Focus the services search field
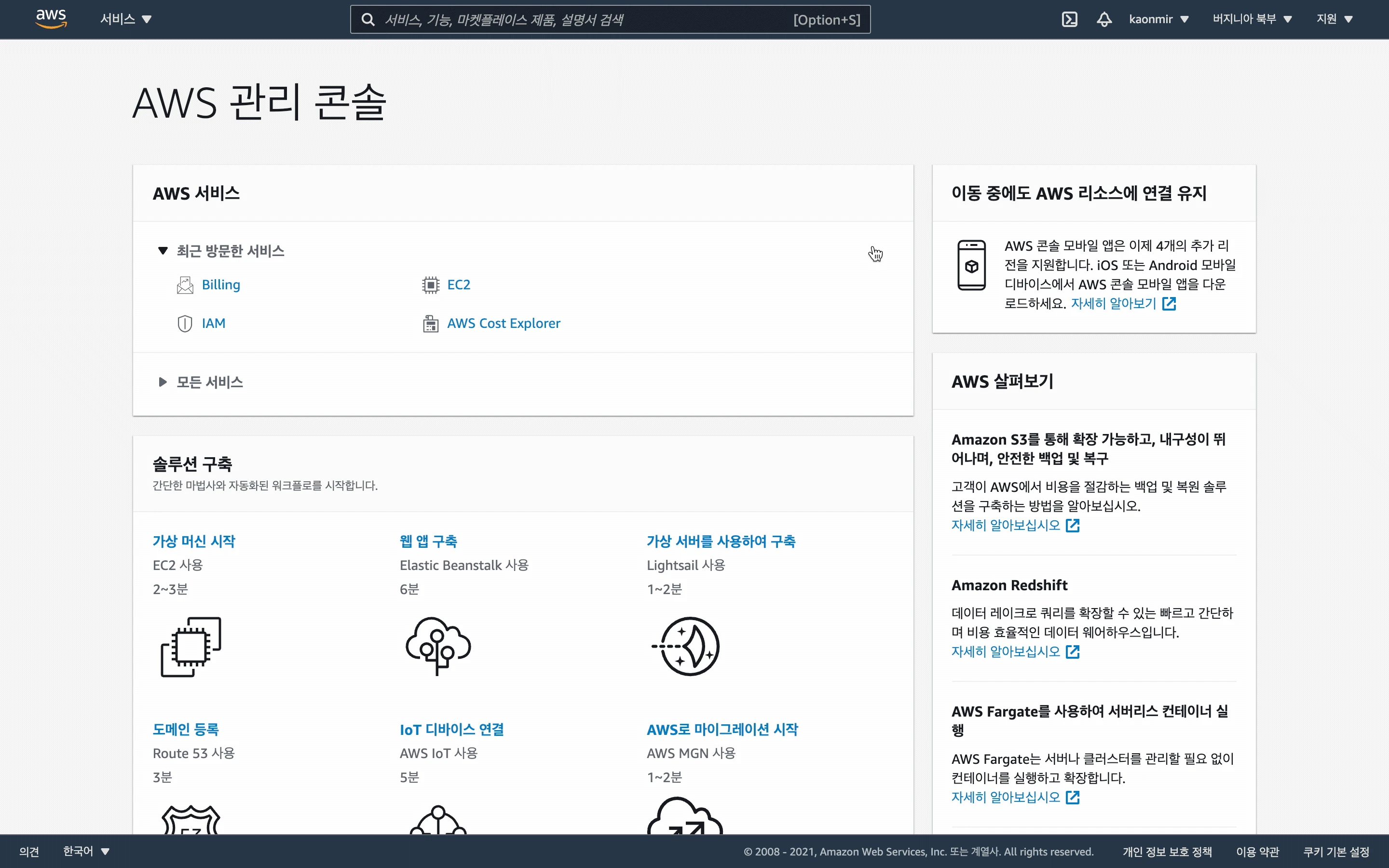The width and height of the screenshot is (1389, 868). point(610,19)
